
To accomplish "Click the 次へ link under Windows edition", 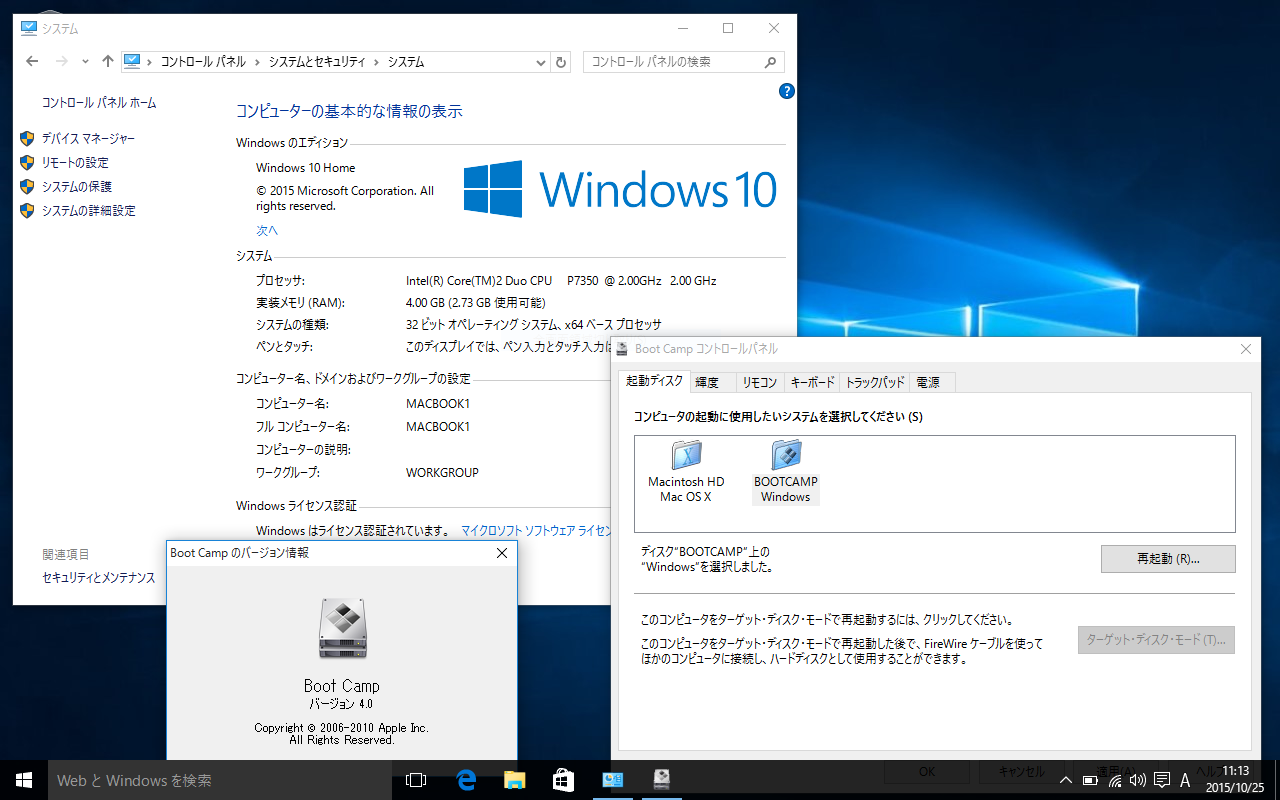I will [267, 231].
